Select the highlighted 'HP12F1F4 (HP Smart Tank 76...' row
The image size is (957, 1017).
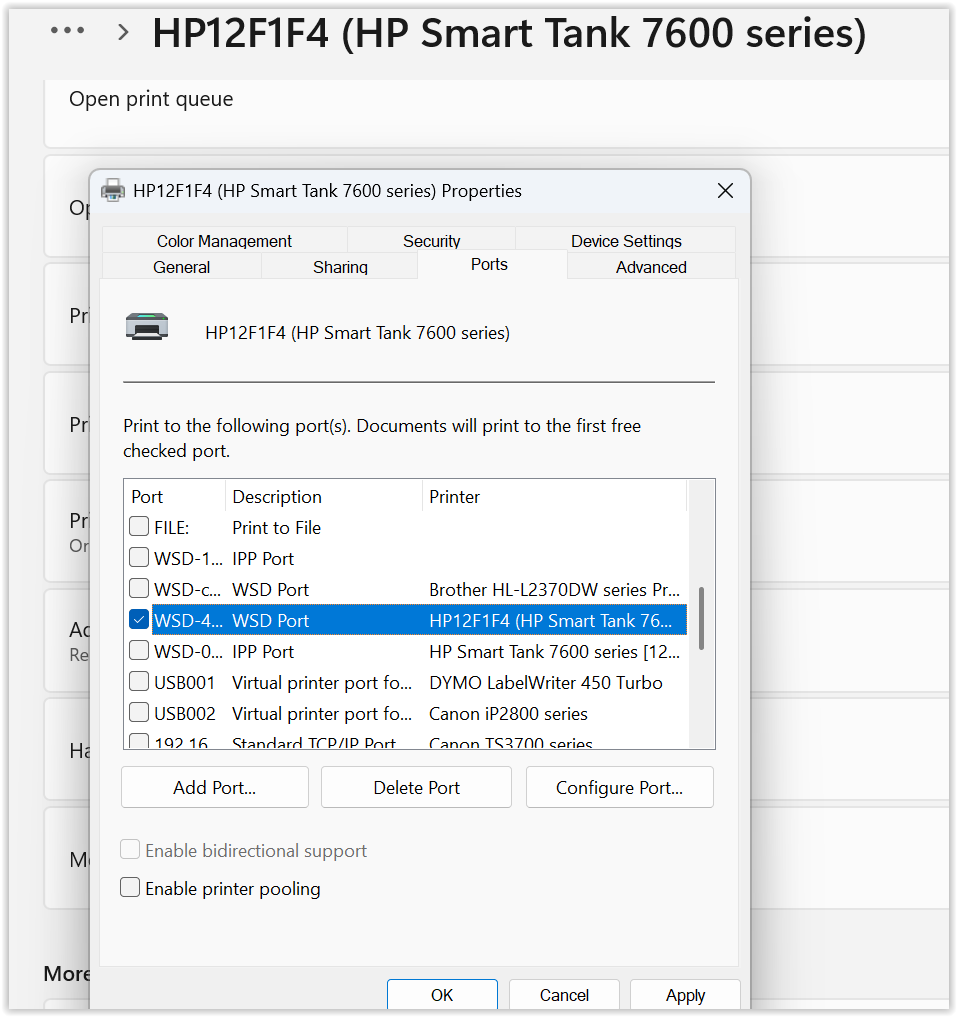pyautogui.click(x=419, y=620)
